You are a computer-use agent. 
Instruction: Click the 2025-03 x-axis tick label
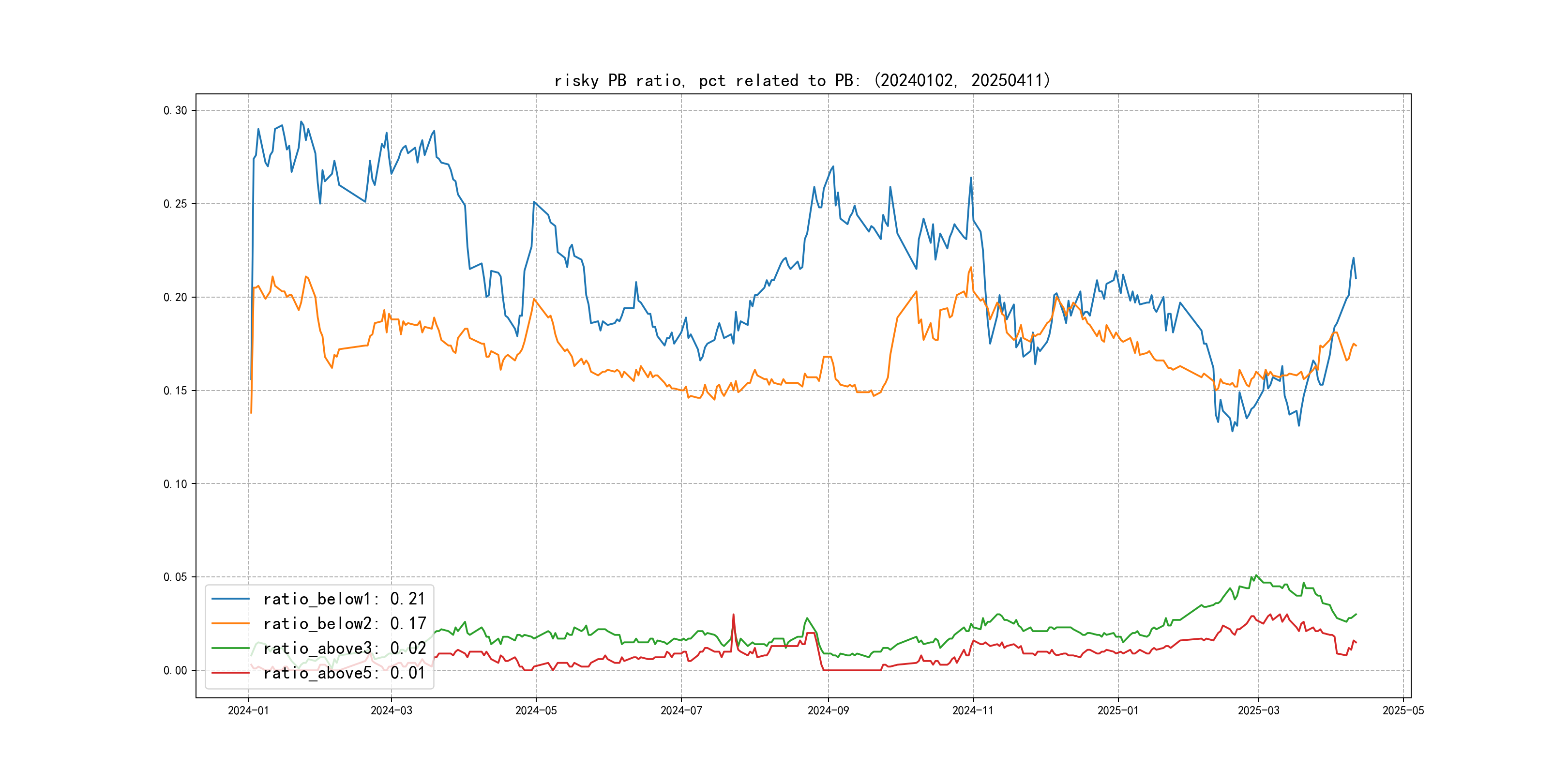click(x=1258, y=710)
